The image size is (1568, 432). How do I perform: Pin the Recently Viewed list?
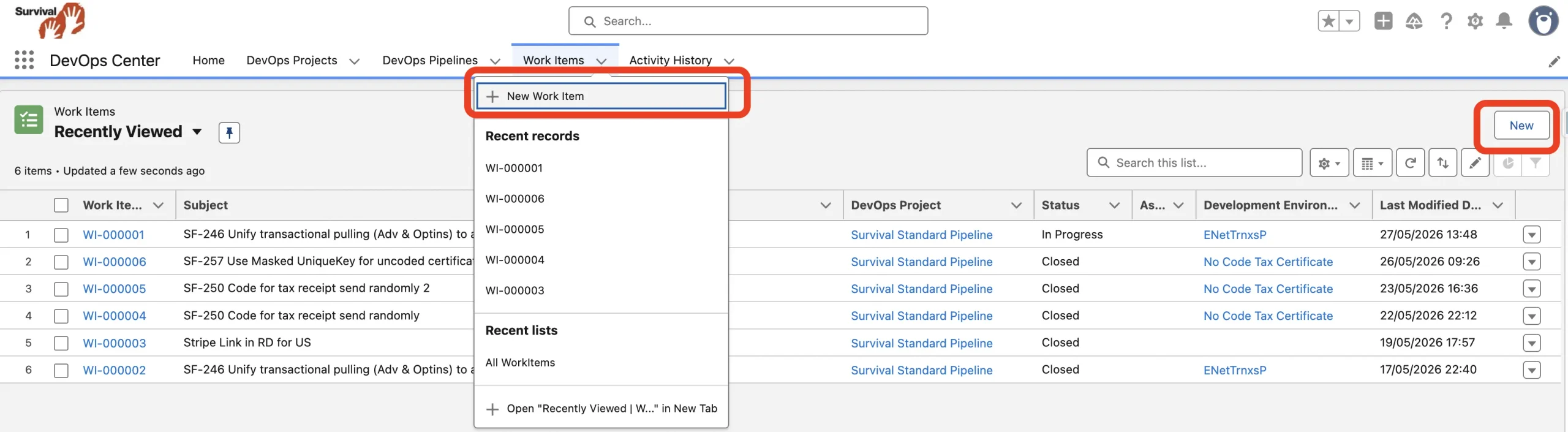(x=229, y=132)
